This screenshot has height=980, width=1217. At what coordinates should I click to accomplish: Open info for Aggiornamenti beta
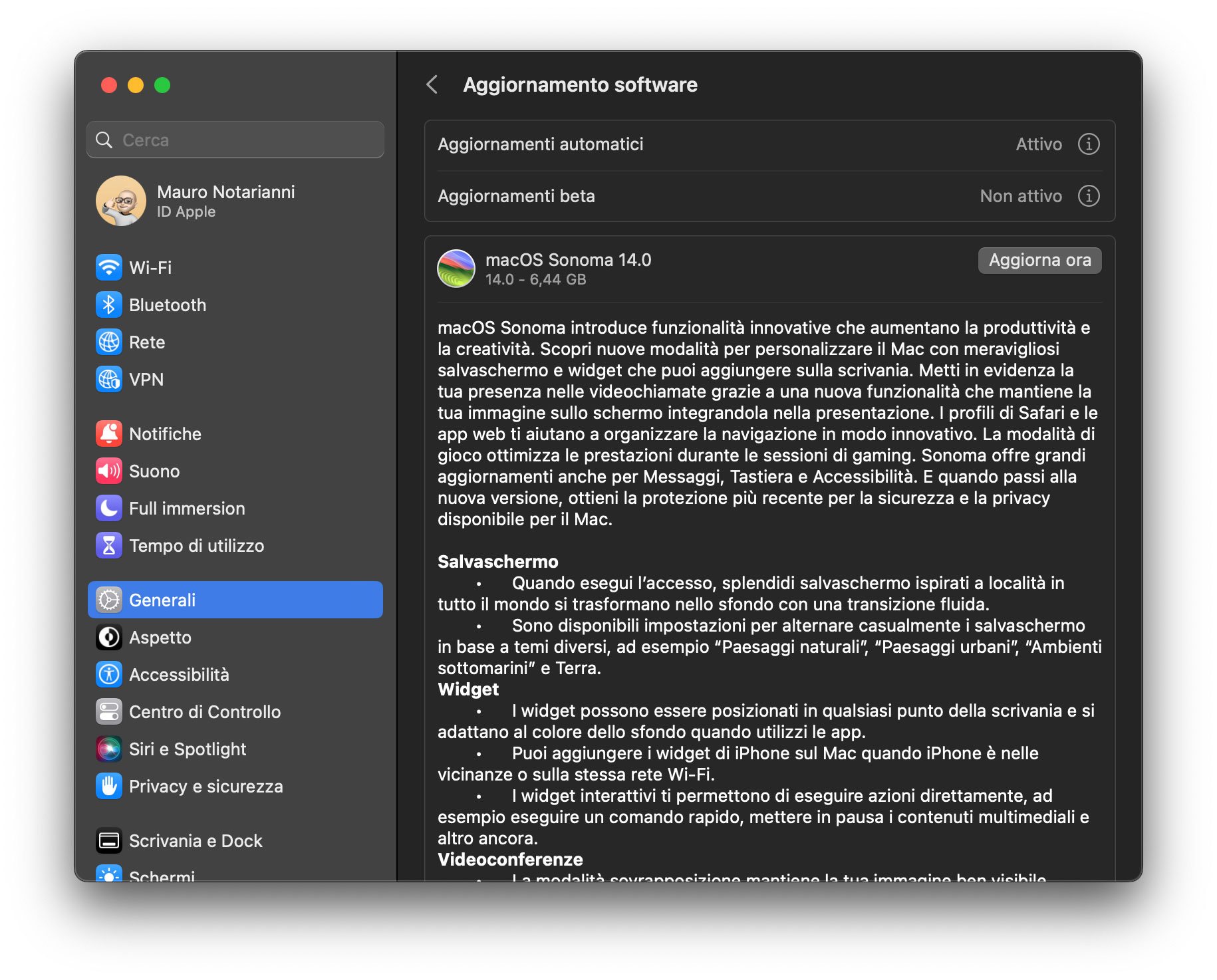[x=1089, y=196]
